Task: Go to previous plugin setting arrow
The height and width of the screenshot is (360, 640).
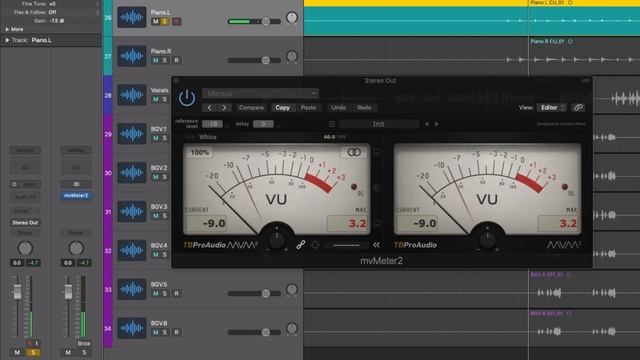Action: (210, 108)
